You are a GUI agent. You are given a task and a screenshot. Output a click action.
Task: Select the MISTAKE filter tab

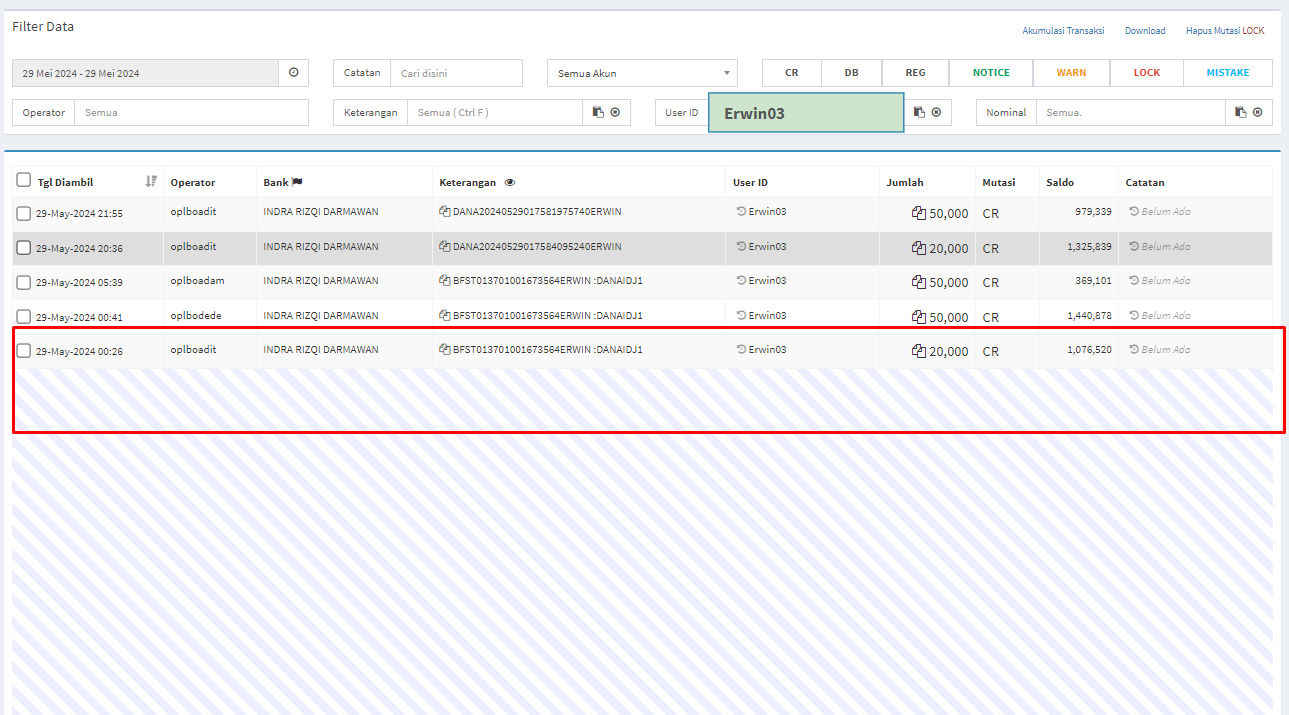click(1227, 73)
